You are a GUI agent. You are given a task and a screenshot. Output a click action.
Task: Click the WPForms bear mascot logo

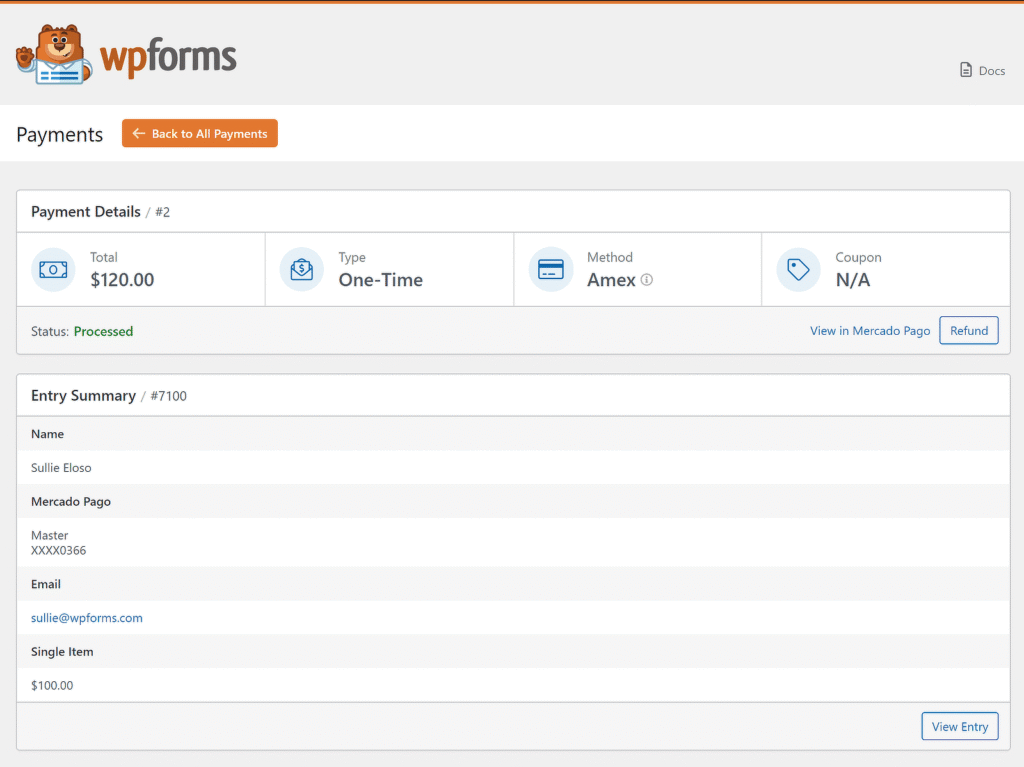(54, 55)
